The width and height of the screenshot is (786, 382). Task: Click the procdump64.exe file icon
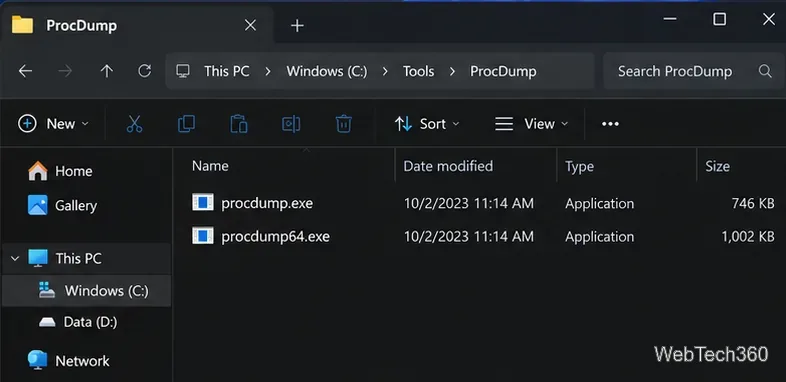(203, 236)
